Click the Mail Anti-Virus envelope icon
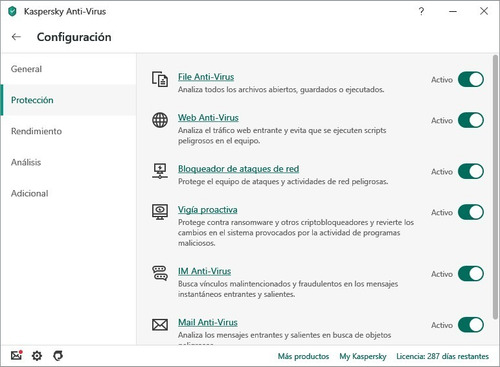500x367 pixels. [160, 325]
